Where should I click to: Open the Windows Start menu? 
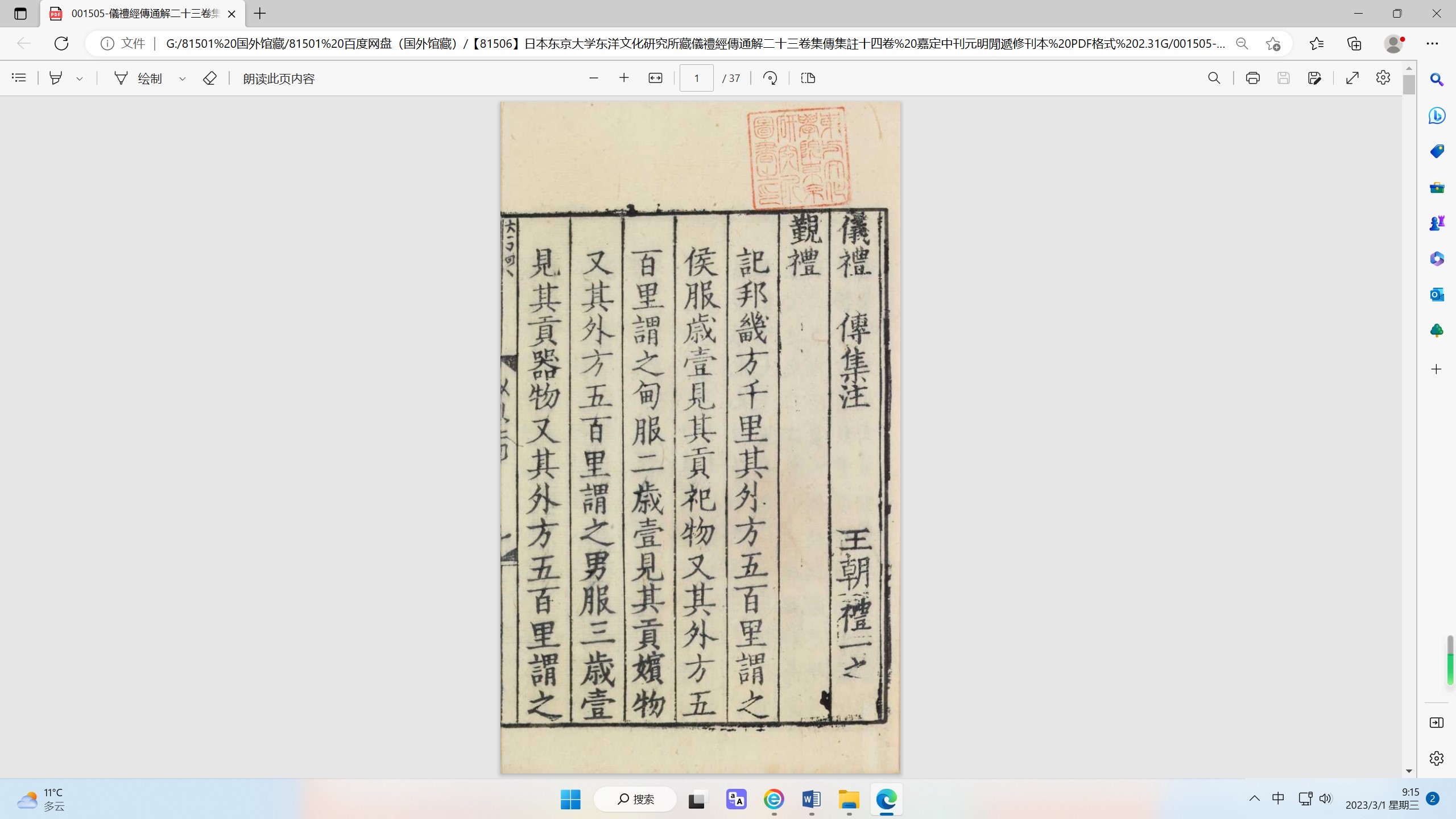570,799
